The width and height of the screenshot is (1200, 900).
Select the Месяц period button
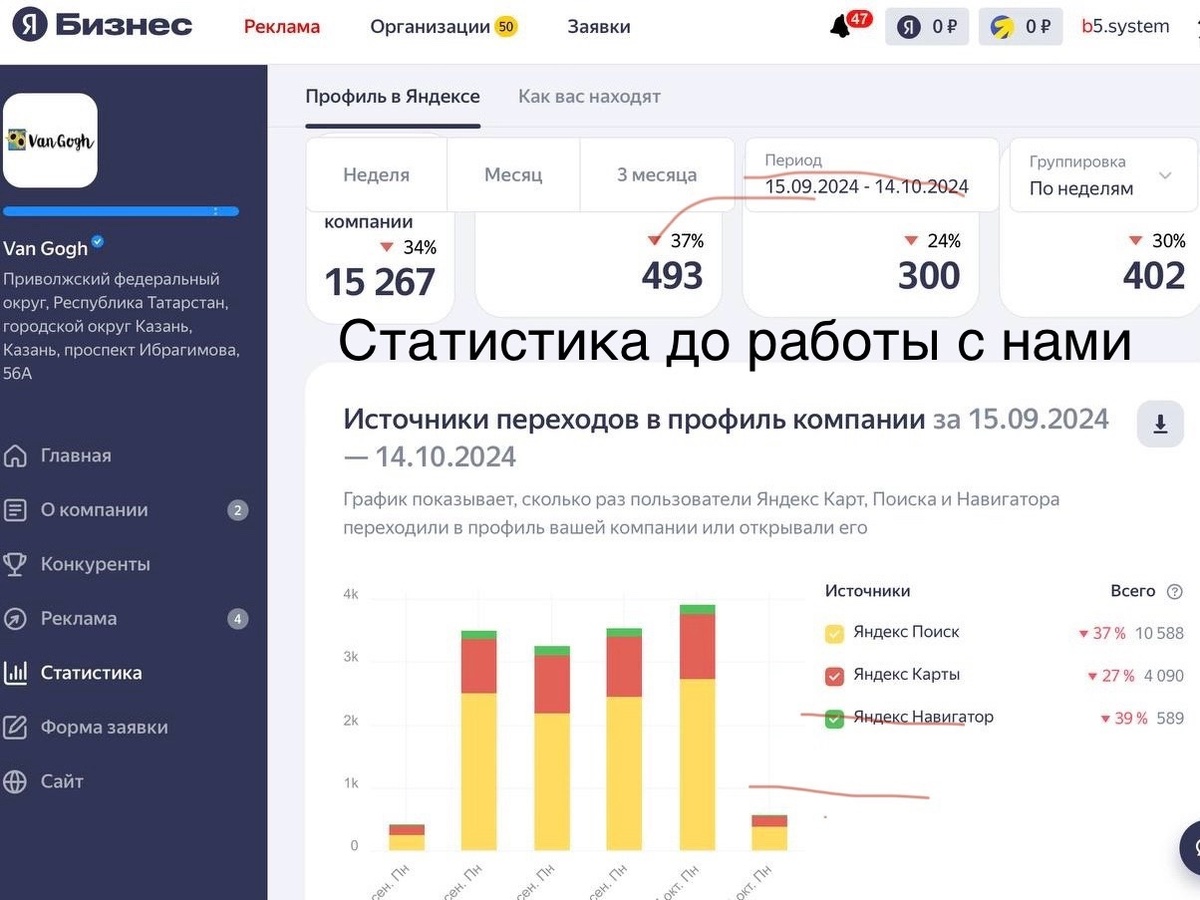click(512, 174)
